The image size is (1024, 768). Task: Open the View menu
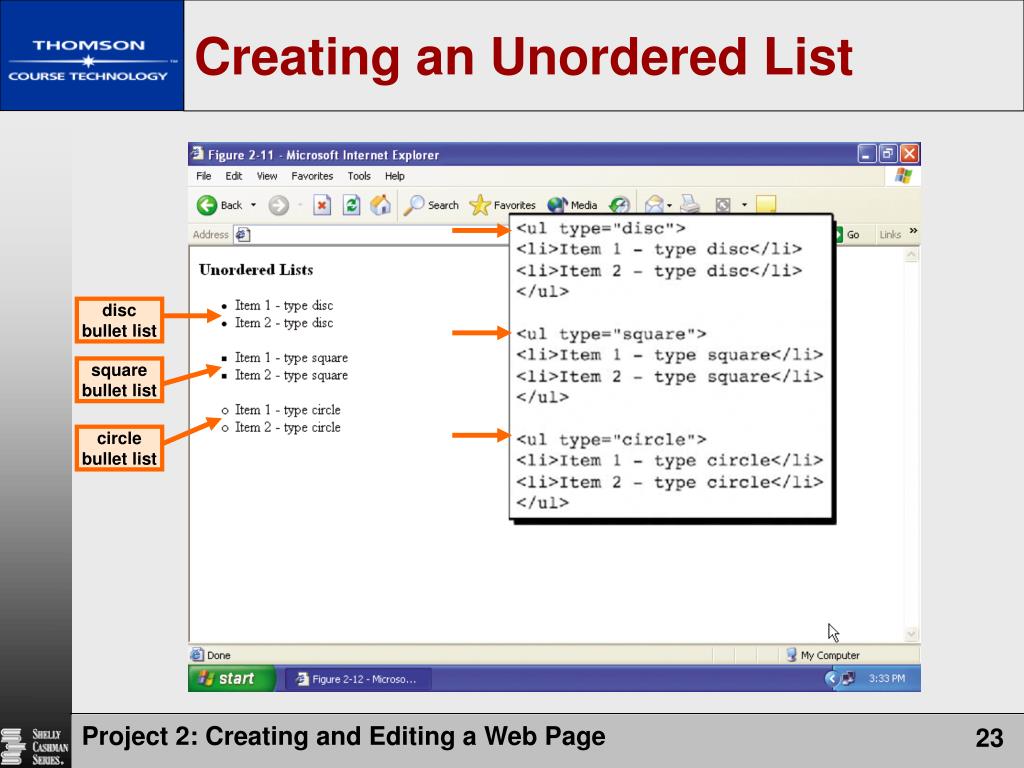tap(266, 176)
